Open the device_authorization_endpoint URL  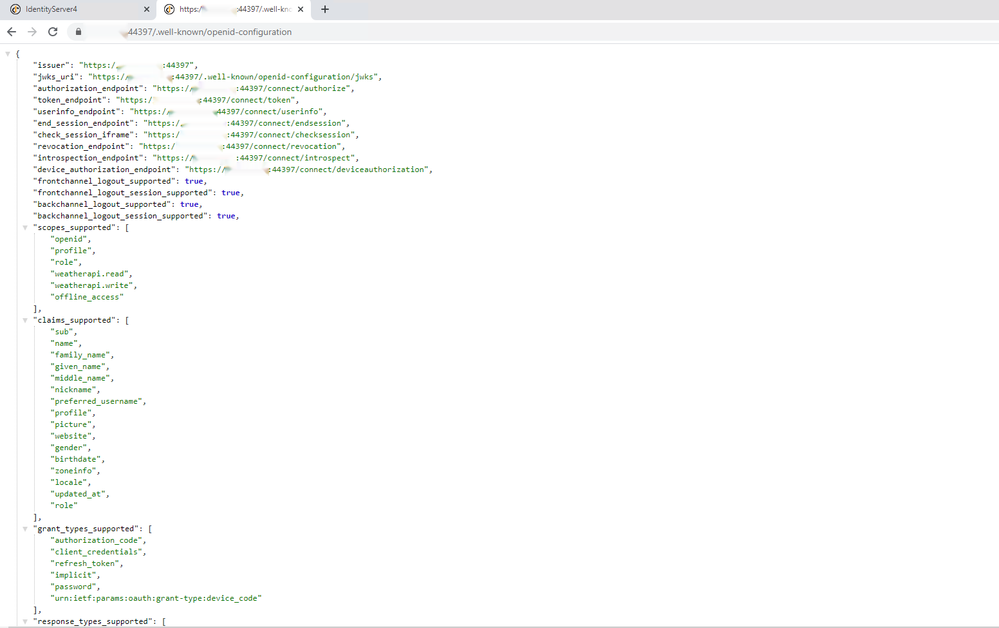click(x=307, y=169)
